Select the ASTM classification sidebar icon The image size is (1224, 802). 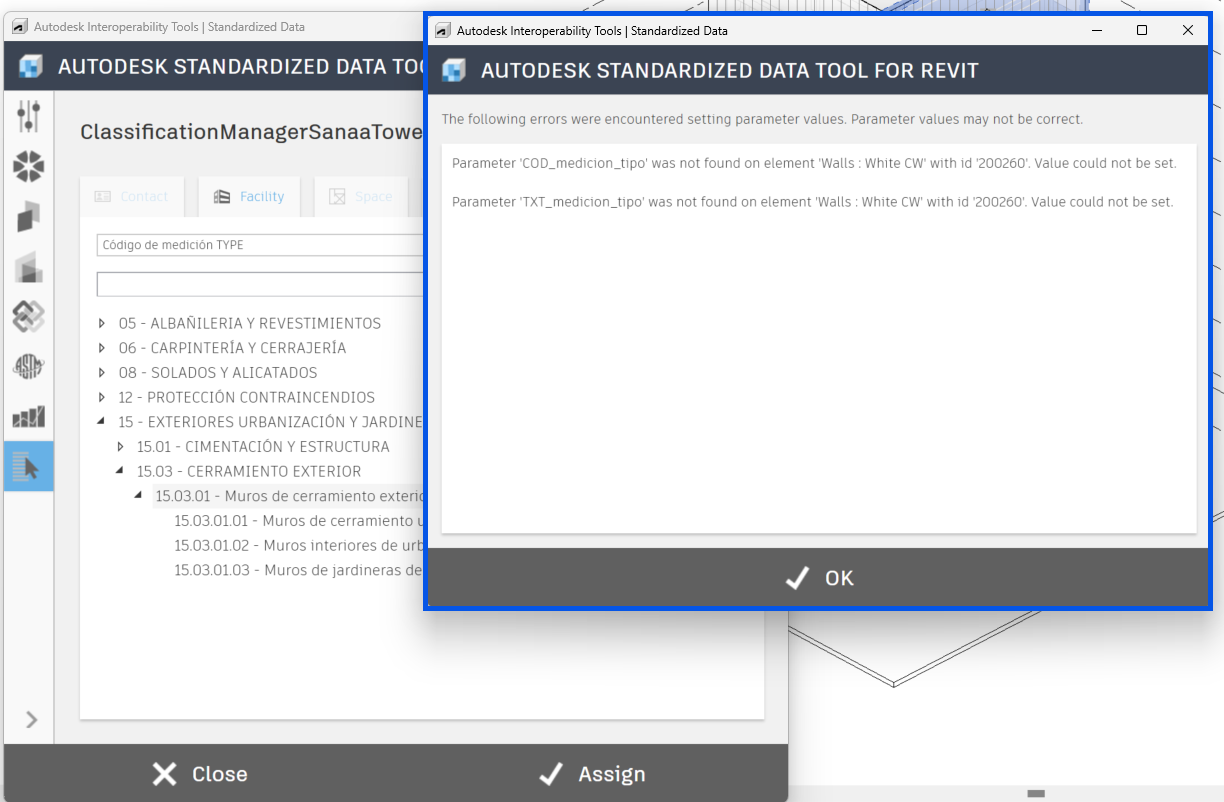click(x=28, y=367)
